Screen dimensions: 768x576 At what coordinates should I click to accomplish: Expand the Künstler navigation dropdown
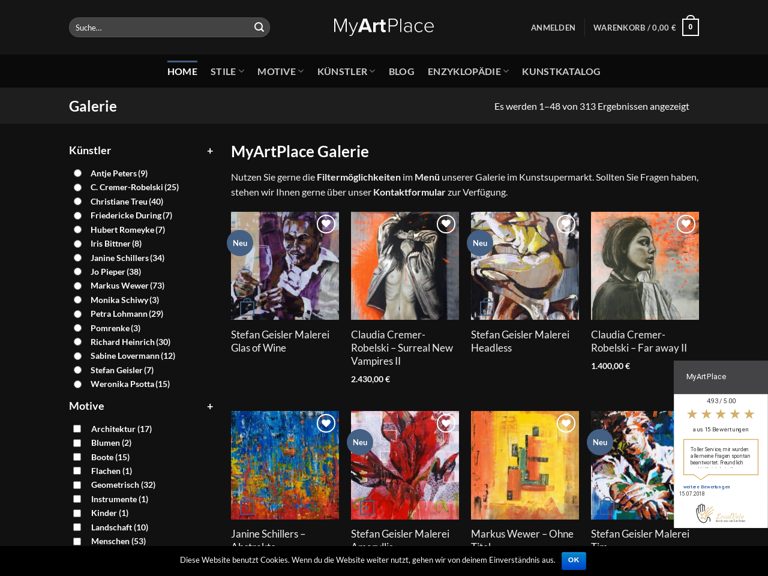click(346, 72)
